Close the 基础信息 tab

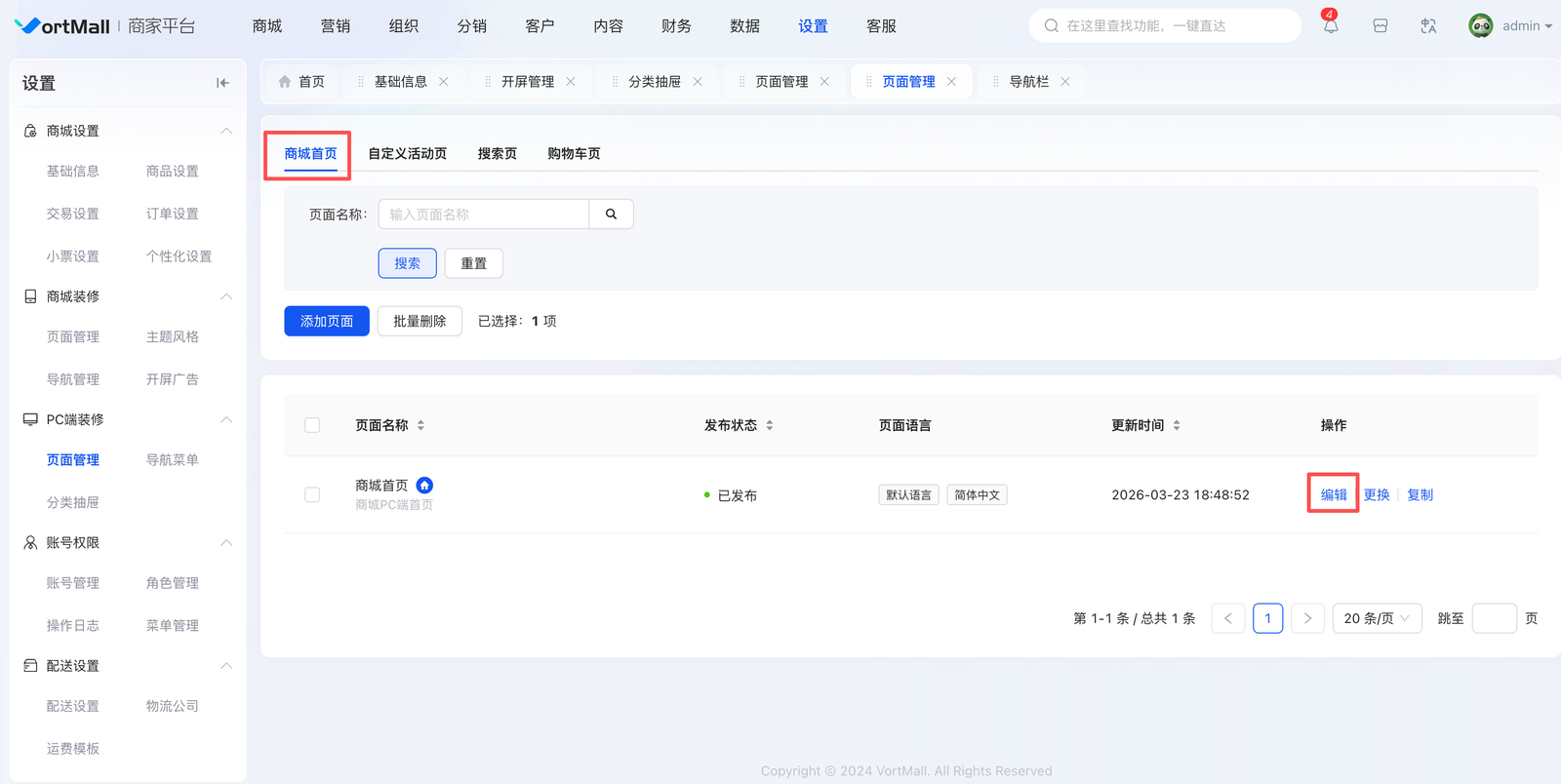[444, 82]
